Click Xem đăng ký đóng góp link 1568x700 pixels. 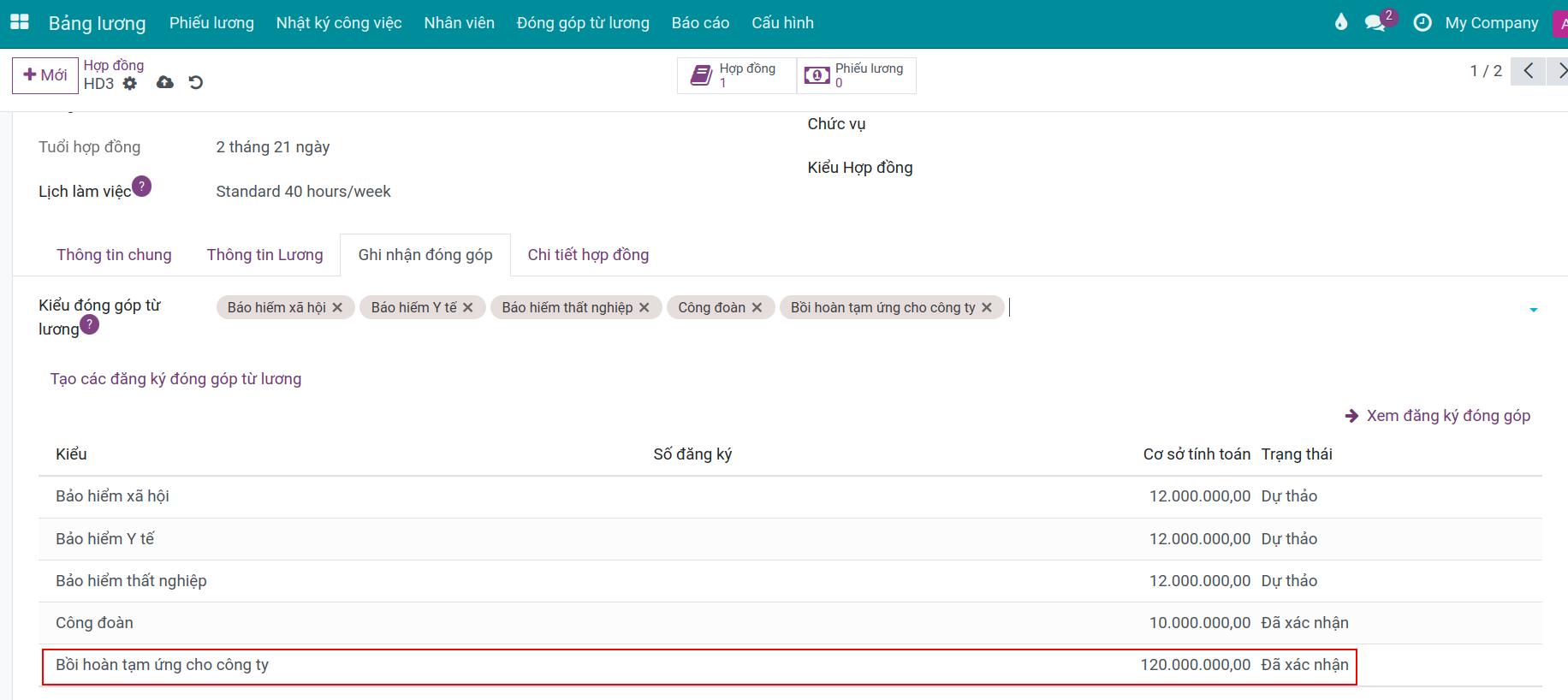pyautogui.click(x=1438, y=416)
